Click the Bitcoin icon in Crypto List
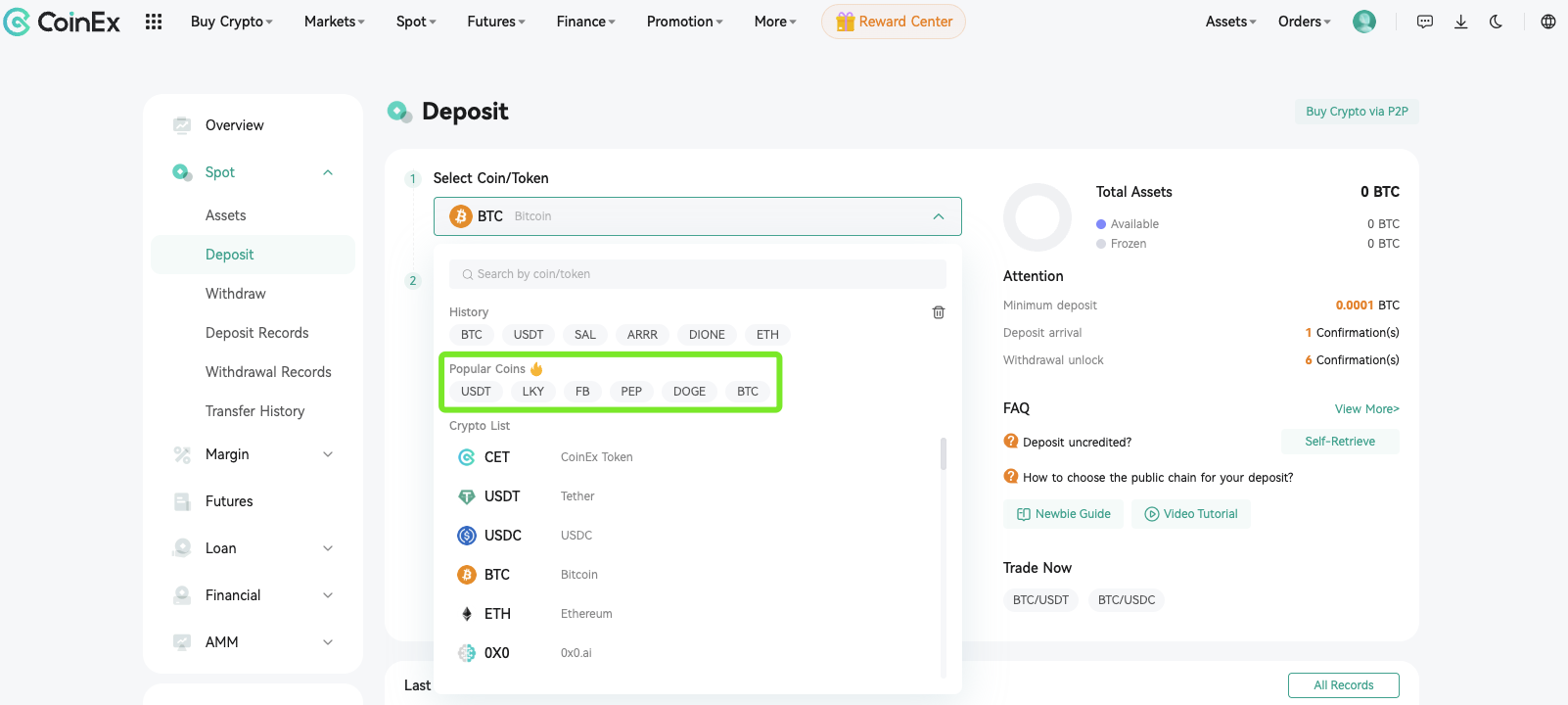The height and width of the screenshot is (705, 1568). 467,575
